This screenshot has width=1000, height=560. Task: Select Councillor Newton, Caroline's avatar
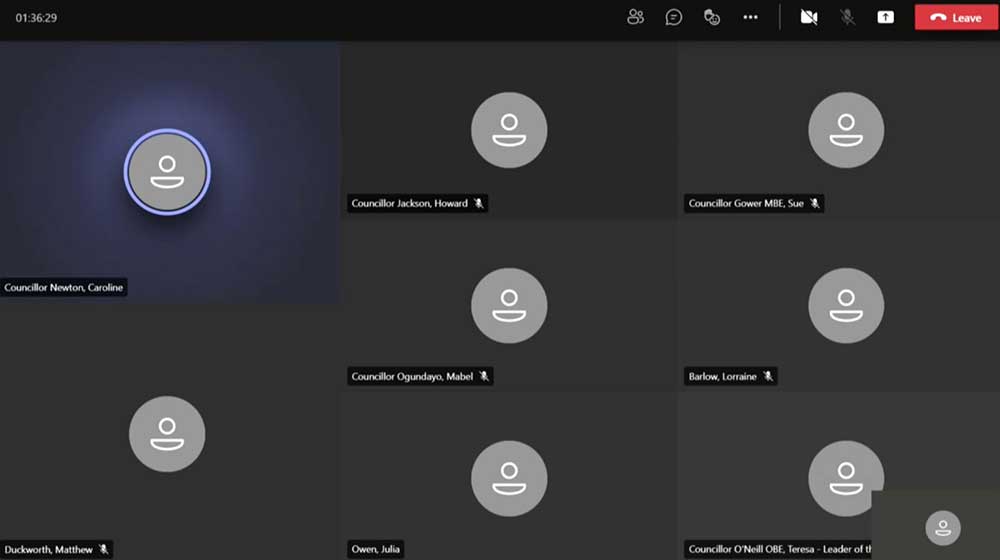167,172
